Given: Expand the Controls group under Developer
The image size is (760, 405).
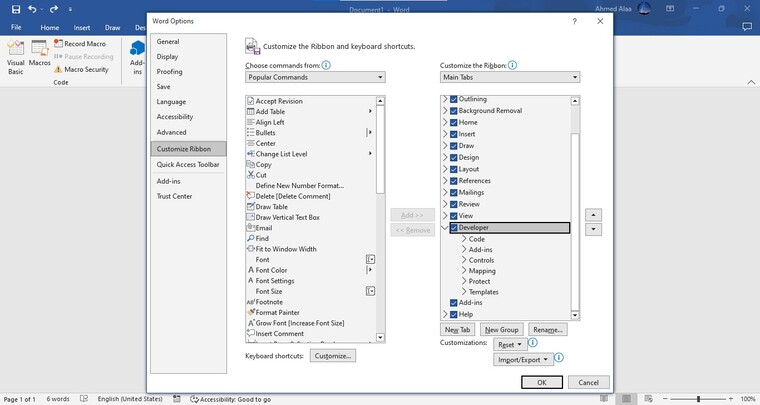Looking at the screenshot, I should 464,260.
